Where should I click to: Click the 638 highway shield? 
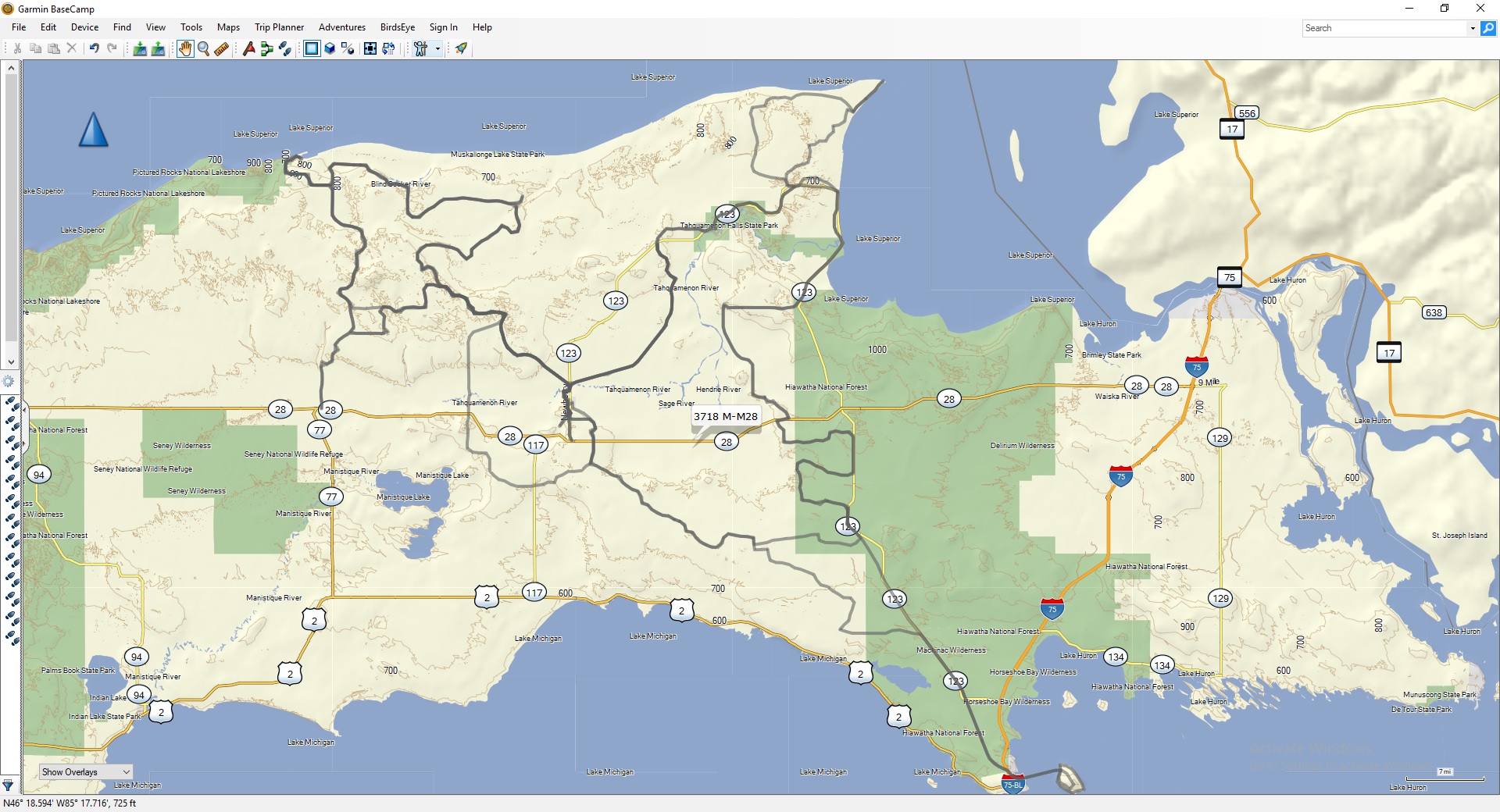click(x=1434, y=312)
